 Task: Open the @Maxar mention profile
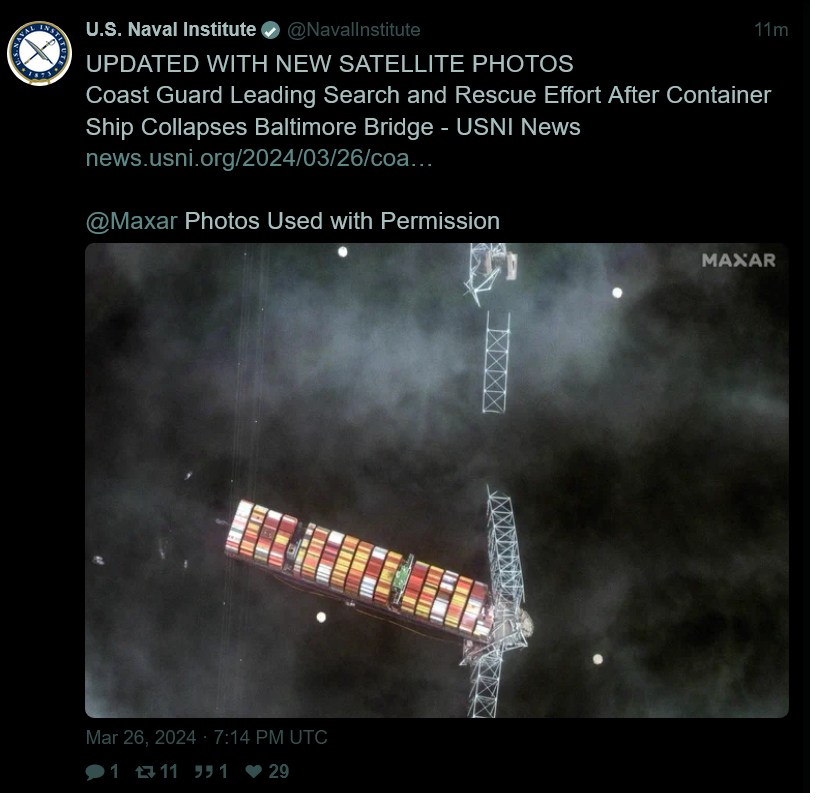point(133,223)
